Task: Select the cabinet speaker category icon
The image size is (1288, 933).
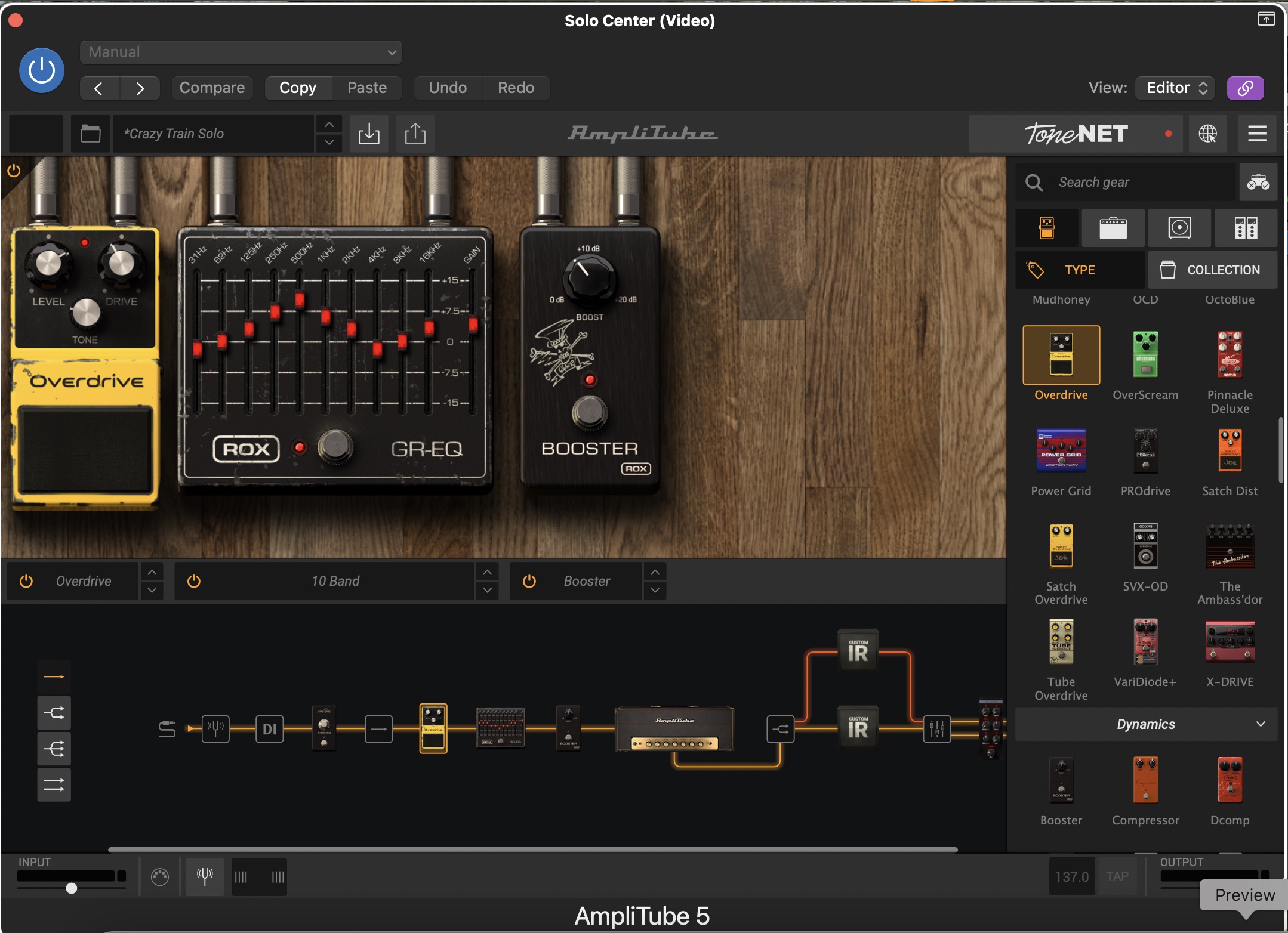Action: 1179,228
